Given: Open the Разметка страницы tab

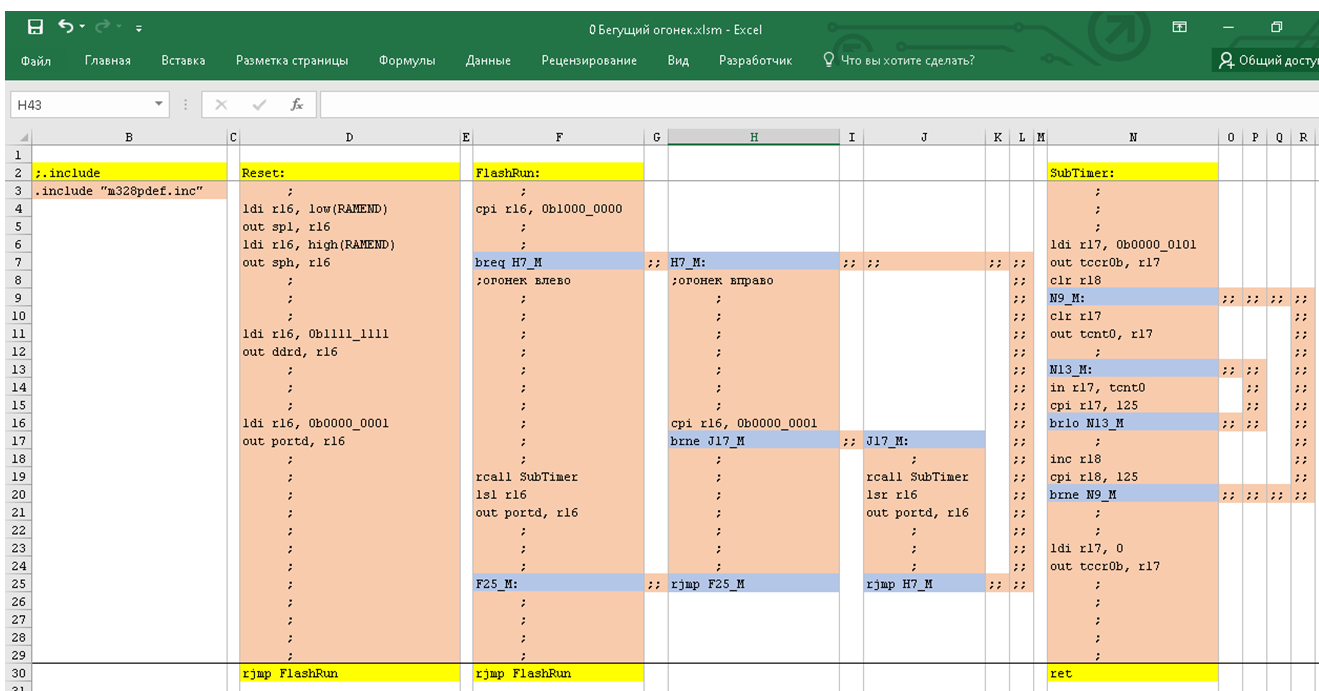Looking at the screenshot, I should pyautogui.click(x=292, y=61).
